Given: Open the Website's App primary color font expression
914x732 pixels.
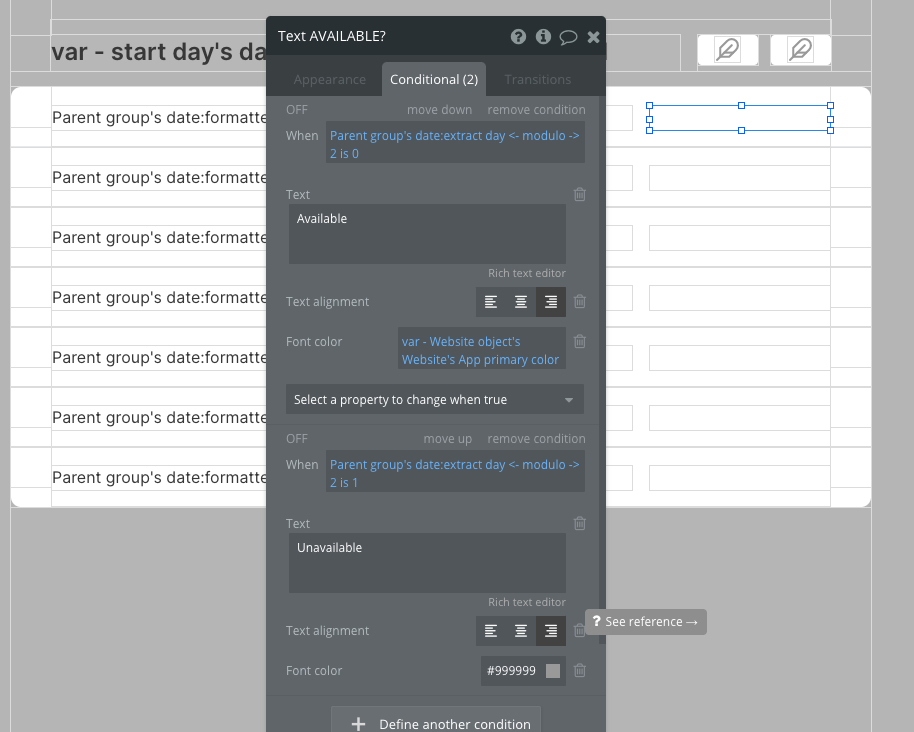Looking at the screenshot, I should 481,351.
